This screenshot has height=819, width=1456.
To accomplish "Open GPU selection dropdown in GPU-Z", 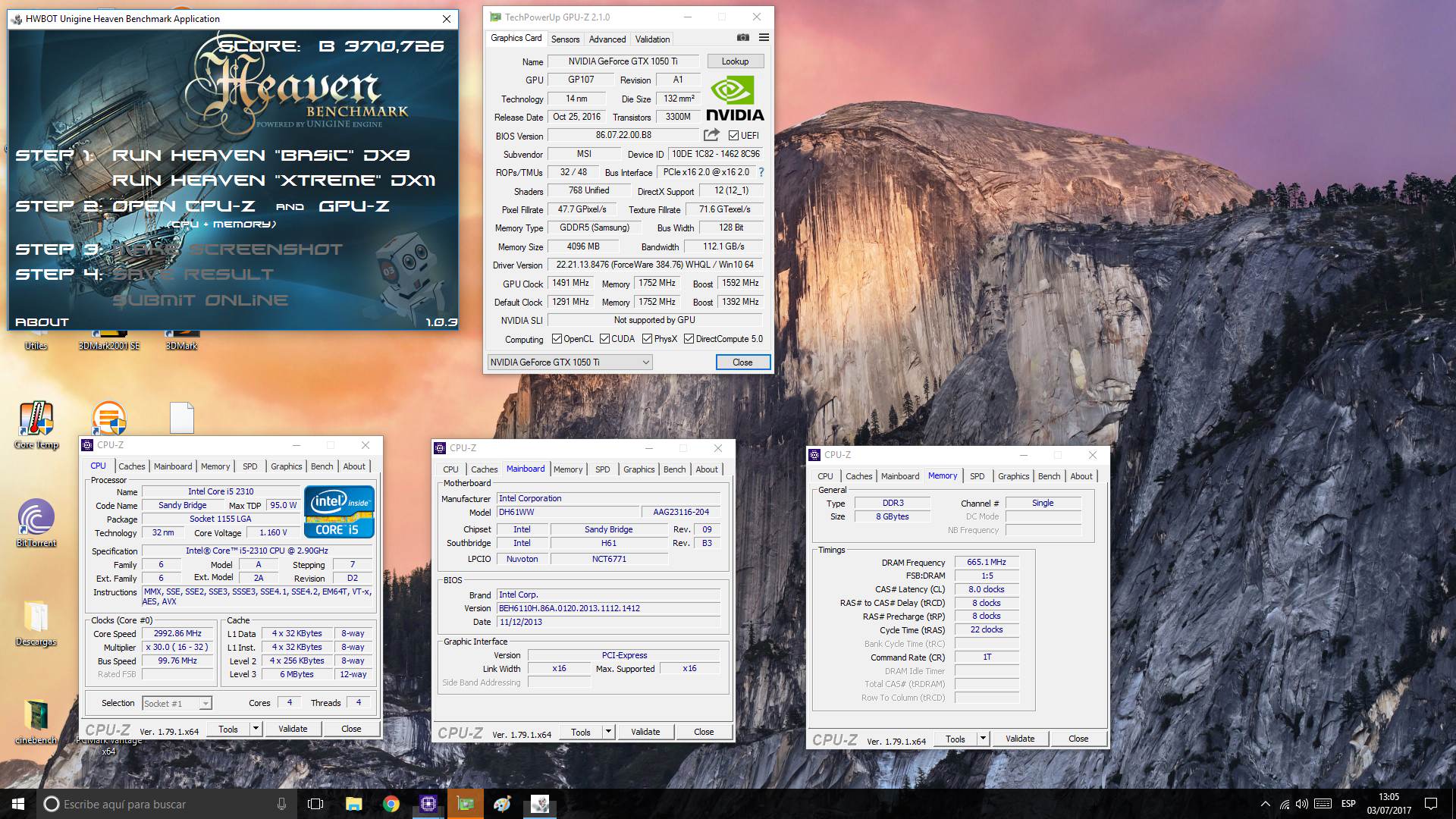I will (570, 362).
